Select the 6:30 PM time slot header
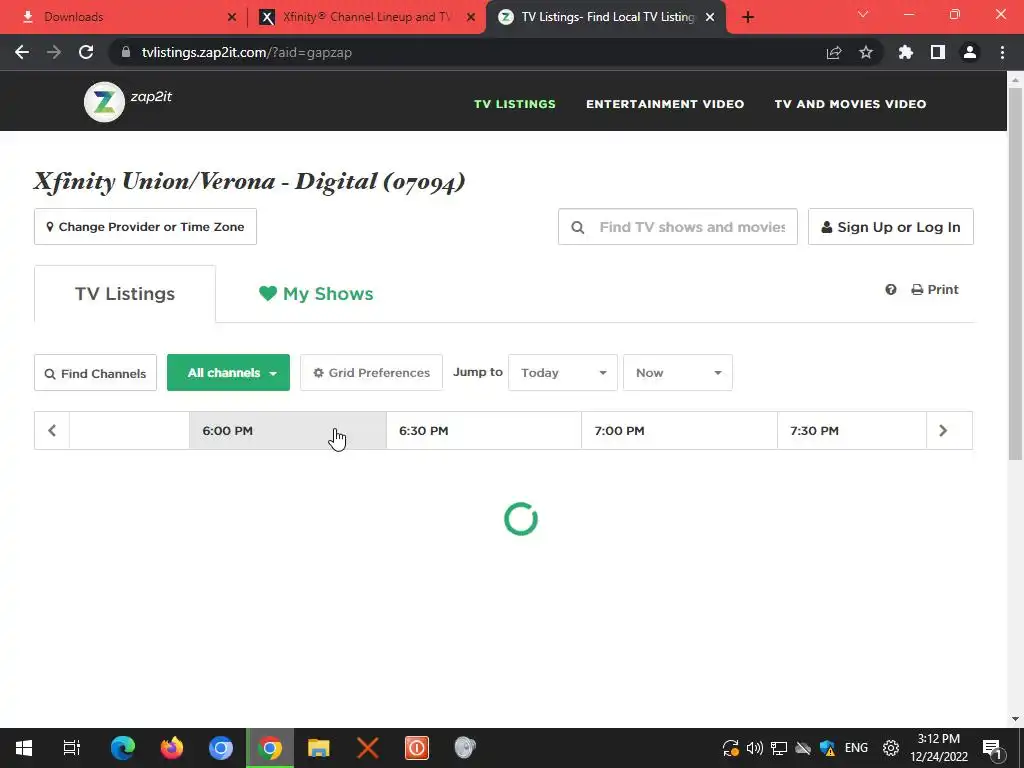Screen dimensions: 1024x768 pyautogui.click(x=484, y=430)
